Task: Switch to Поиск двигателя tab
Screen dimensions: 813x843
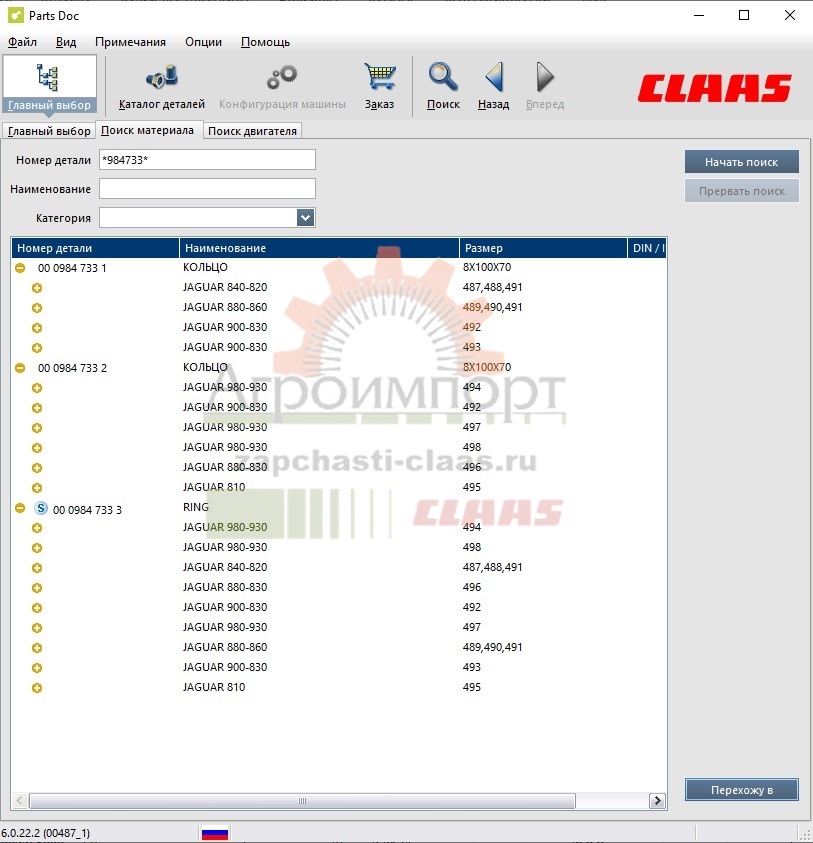Action: click(x=252, y=131)
